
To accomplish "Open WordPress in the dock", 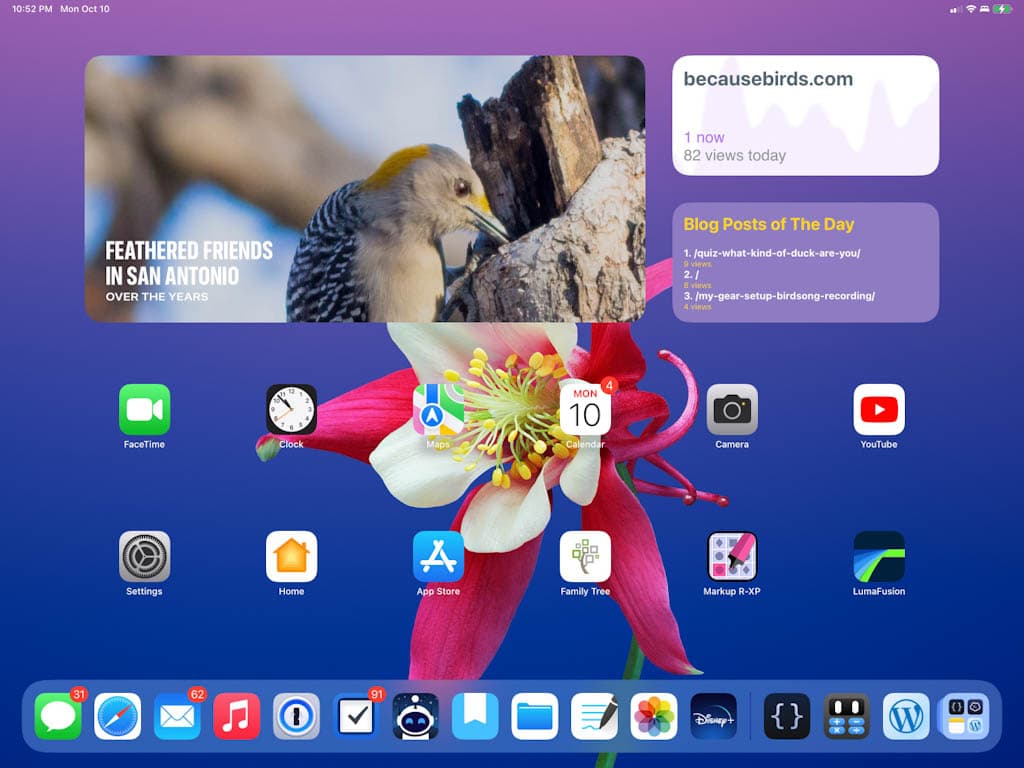I will point(906,716).
